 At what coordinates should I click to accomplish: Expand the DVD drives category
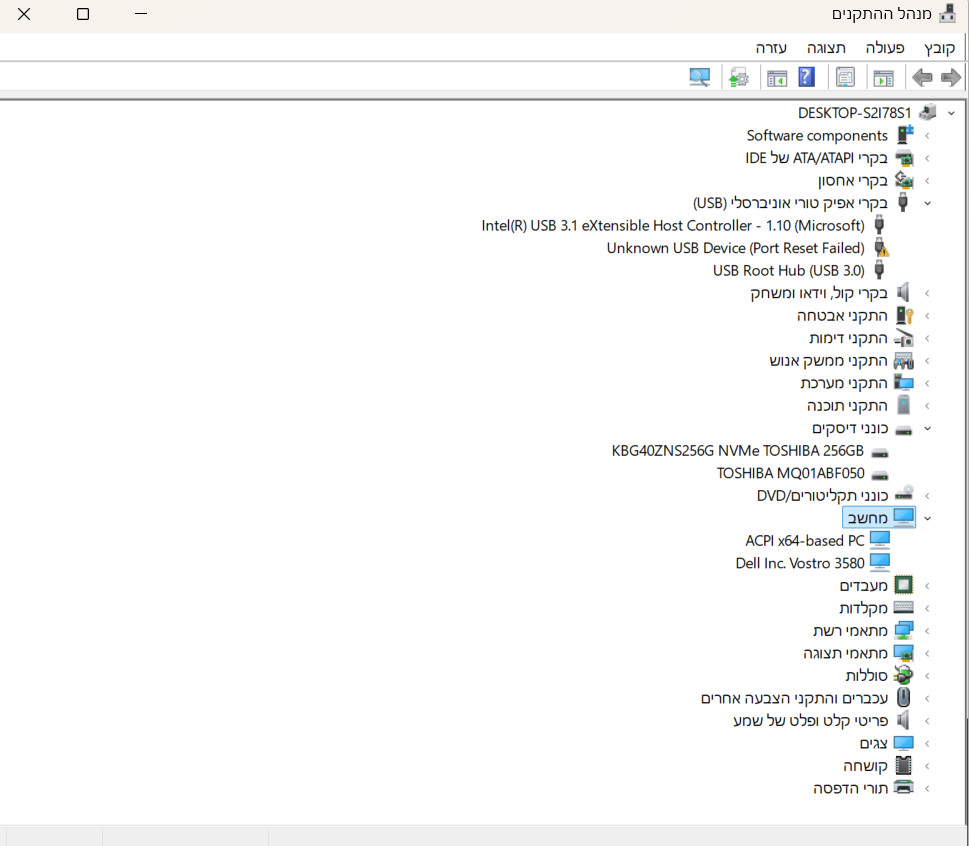pyautogui.click(x=928, y=496)
